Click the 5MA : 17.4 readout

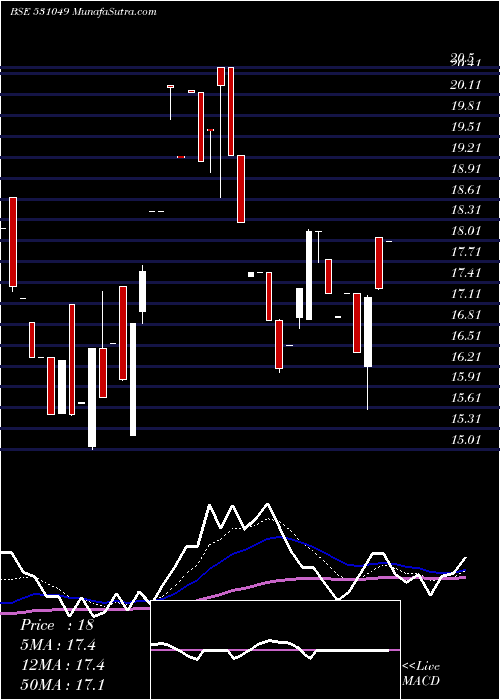pos(58,645)
